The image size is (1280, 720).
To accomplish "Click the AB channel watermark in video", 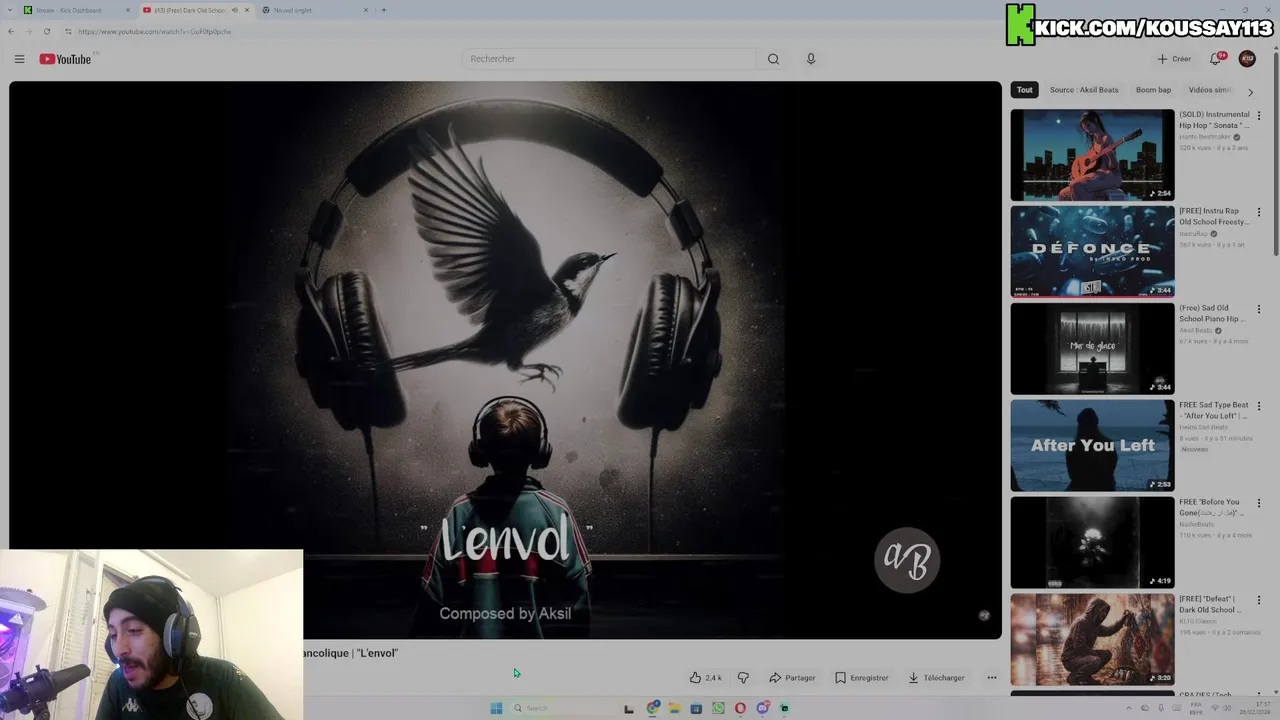I will coord(907,560).
